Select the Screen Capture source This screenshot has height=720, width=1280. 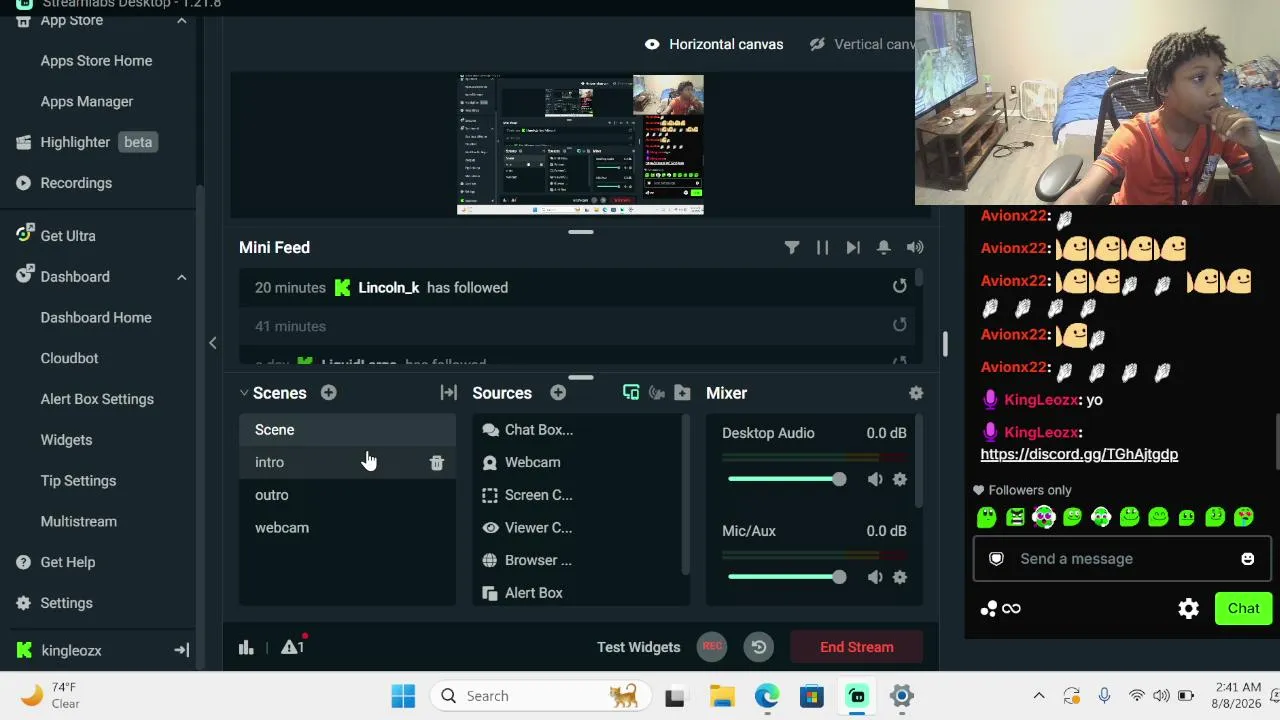[577, 495]
